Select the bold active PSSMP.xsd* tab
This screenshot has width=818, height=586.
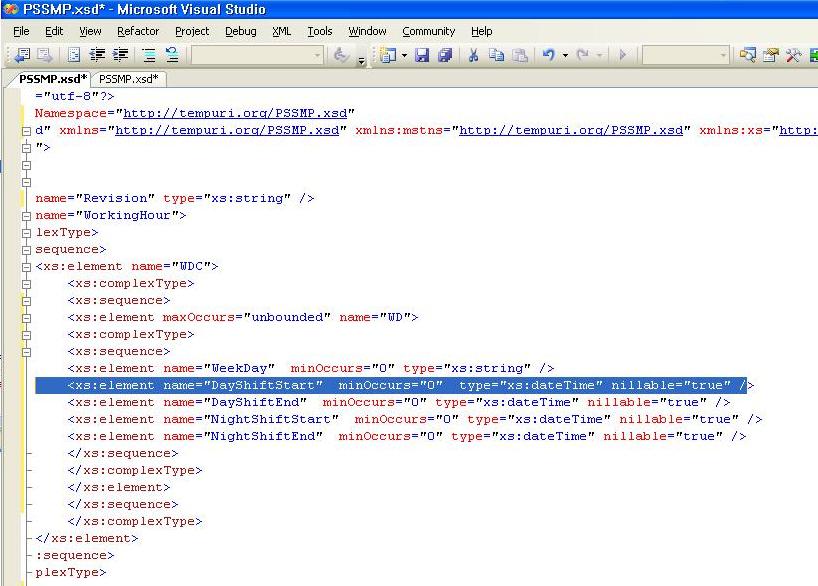[x=52, y=79]
